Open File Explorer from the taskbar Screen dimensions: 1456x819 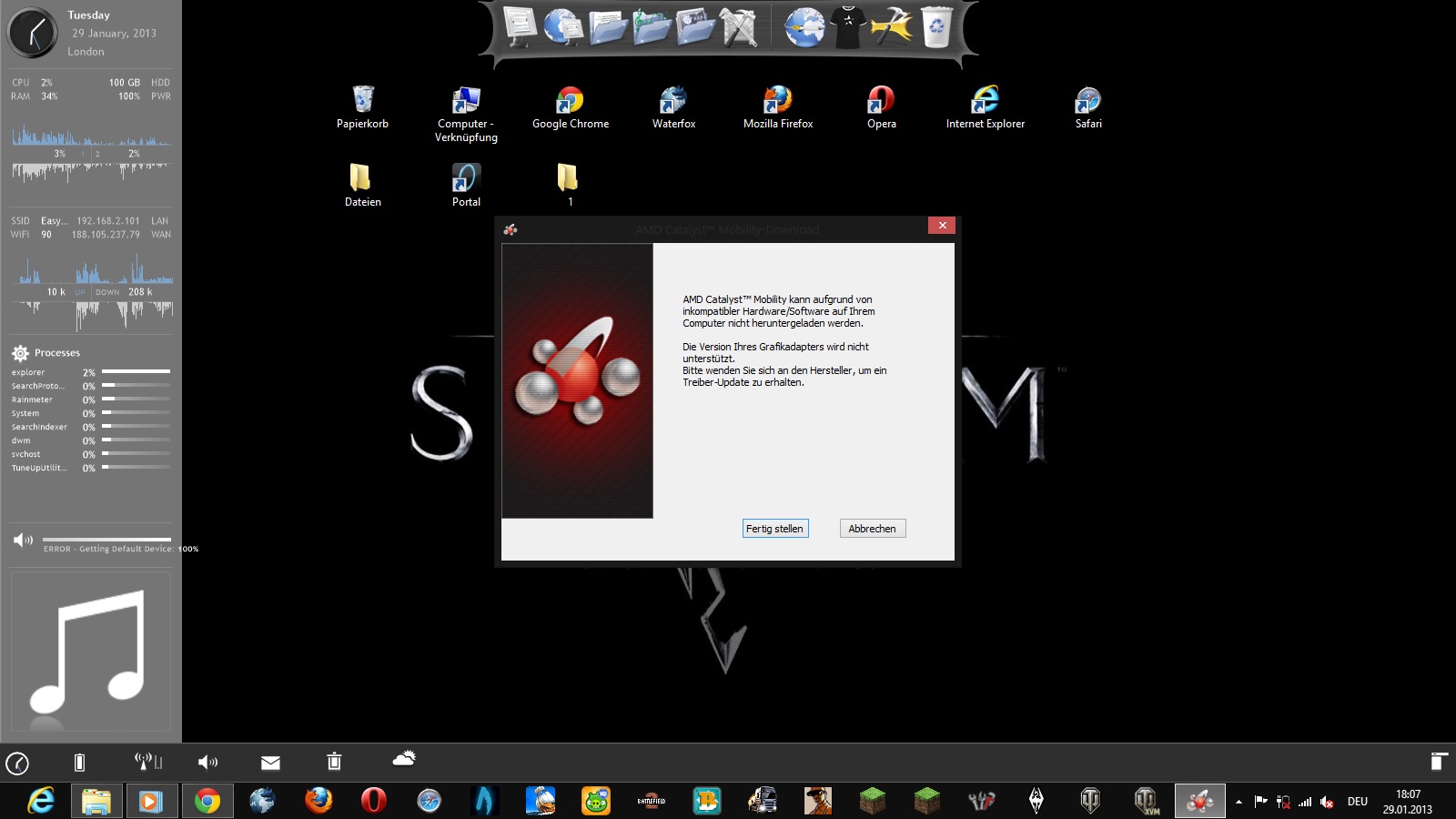tap(96, 801)
